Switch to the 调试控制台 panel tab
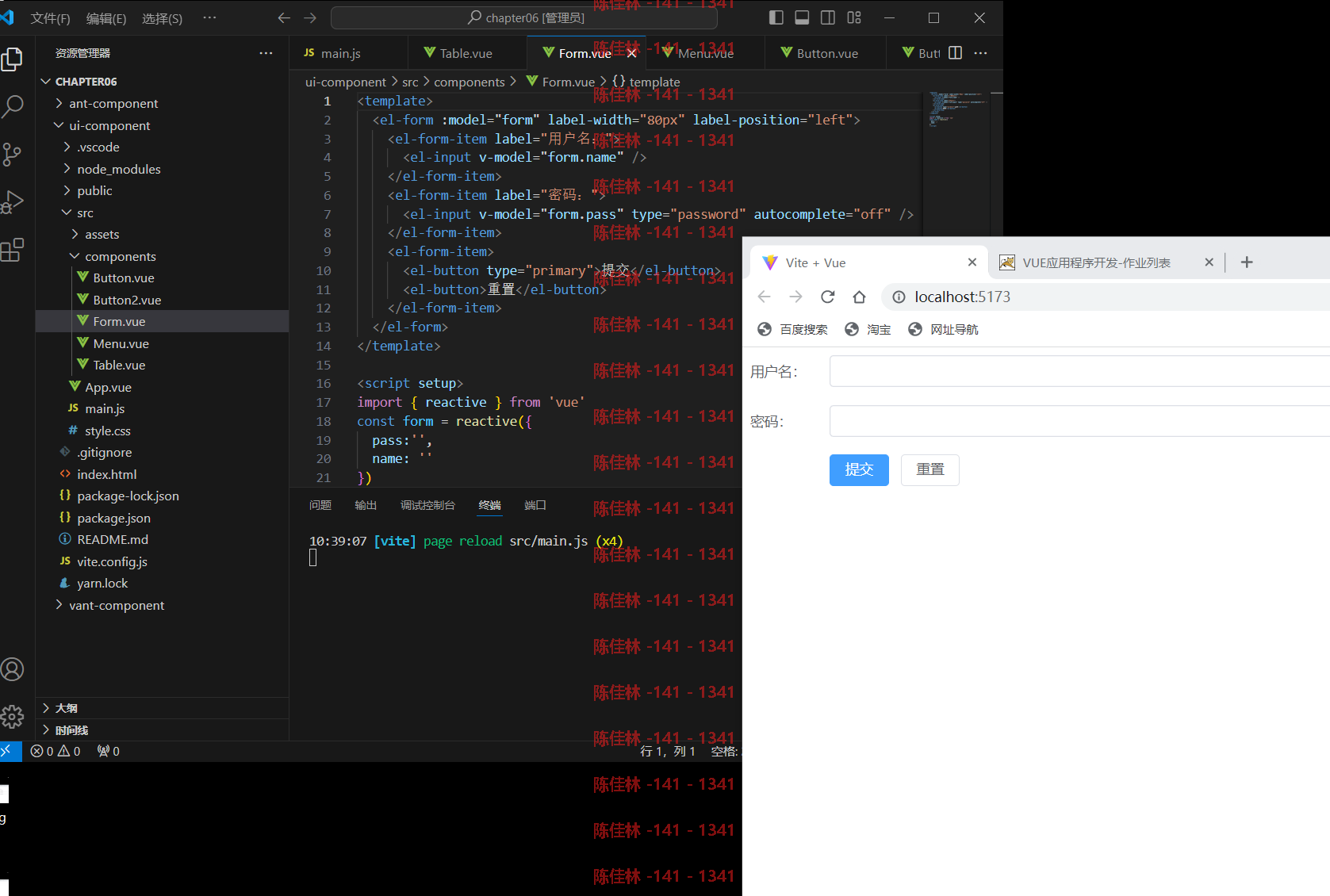The width and height of the screenshot is (1330, 896). (427, 505)
